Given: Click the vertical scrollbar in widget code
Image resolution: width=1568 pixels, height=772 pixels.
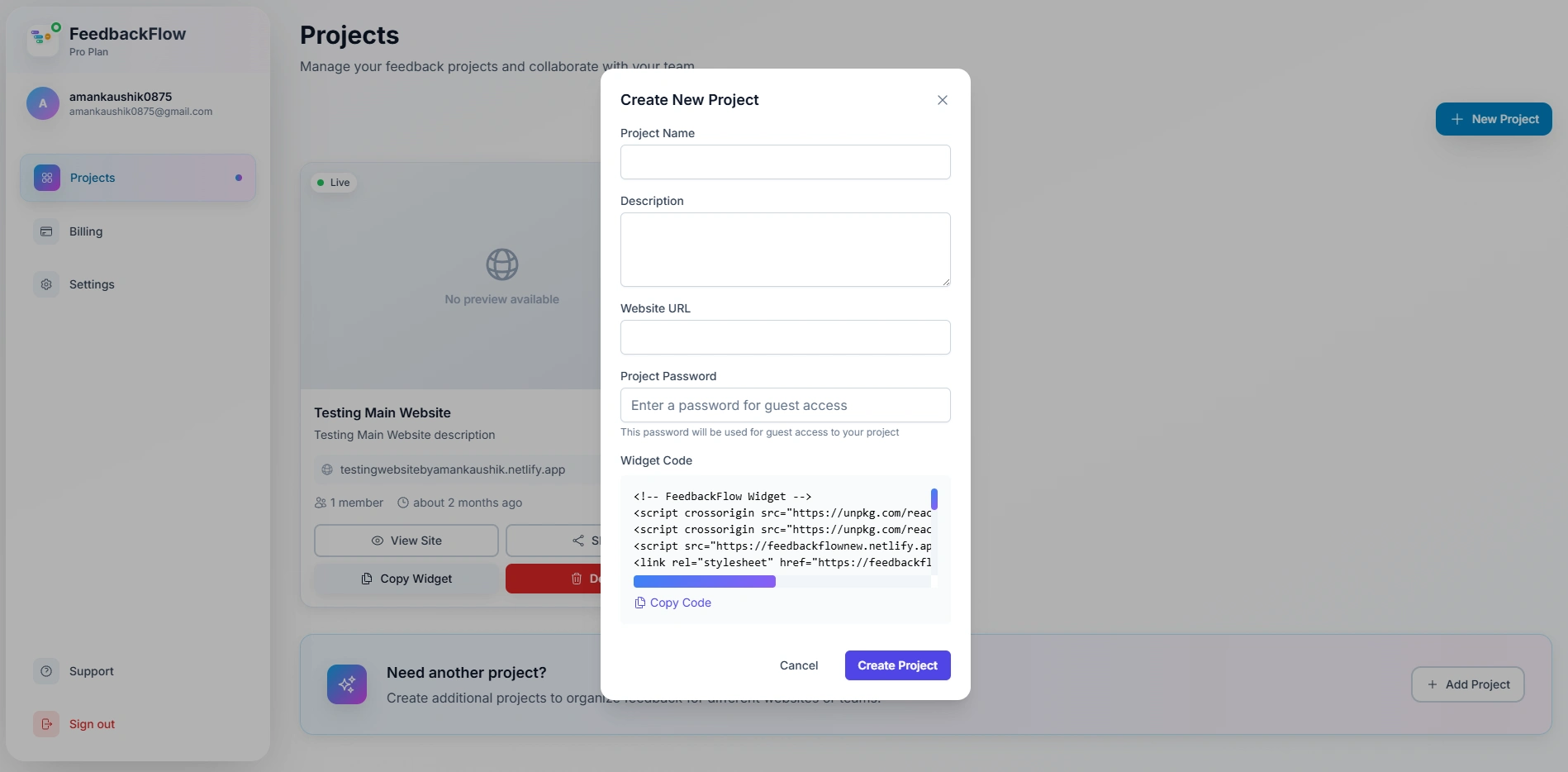Looking at the screenshot, I should click(934, 499).
